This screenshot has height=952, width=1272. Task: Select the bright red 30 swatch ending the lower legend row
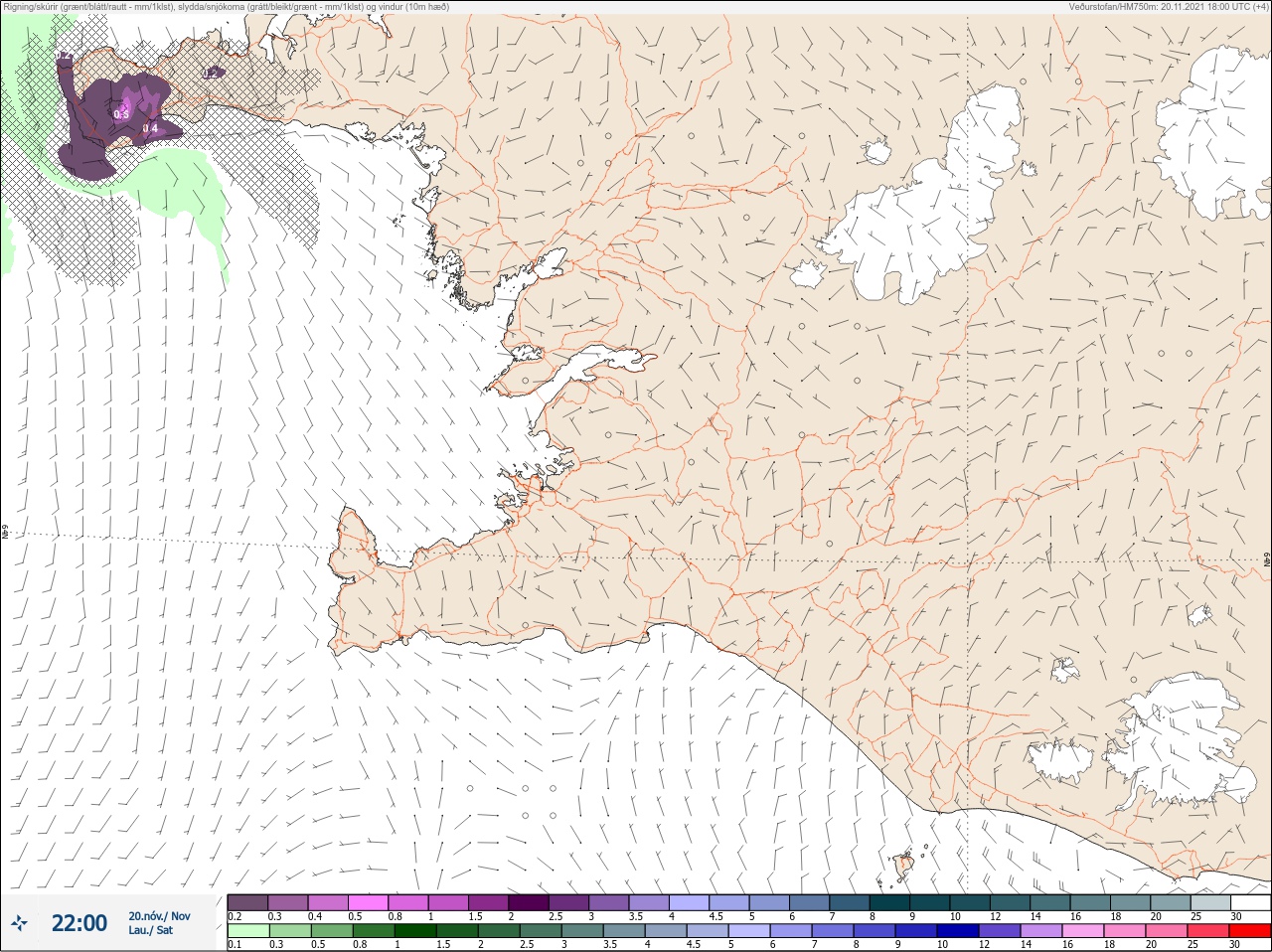(x=1250, y=931)
